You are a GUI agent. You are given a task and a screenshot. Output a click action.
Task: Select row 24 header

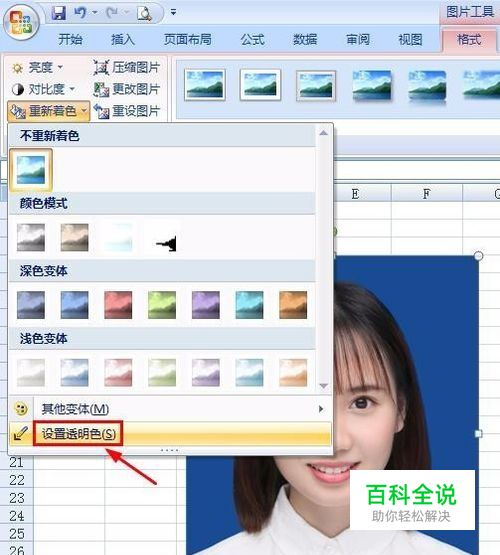(16, 516)
